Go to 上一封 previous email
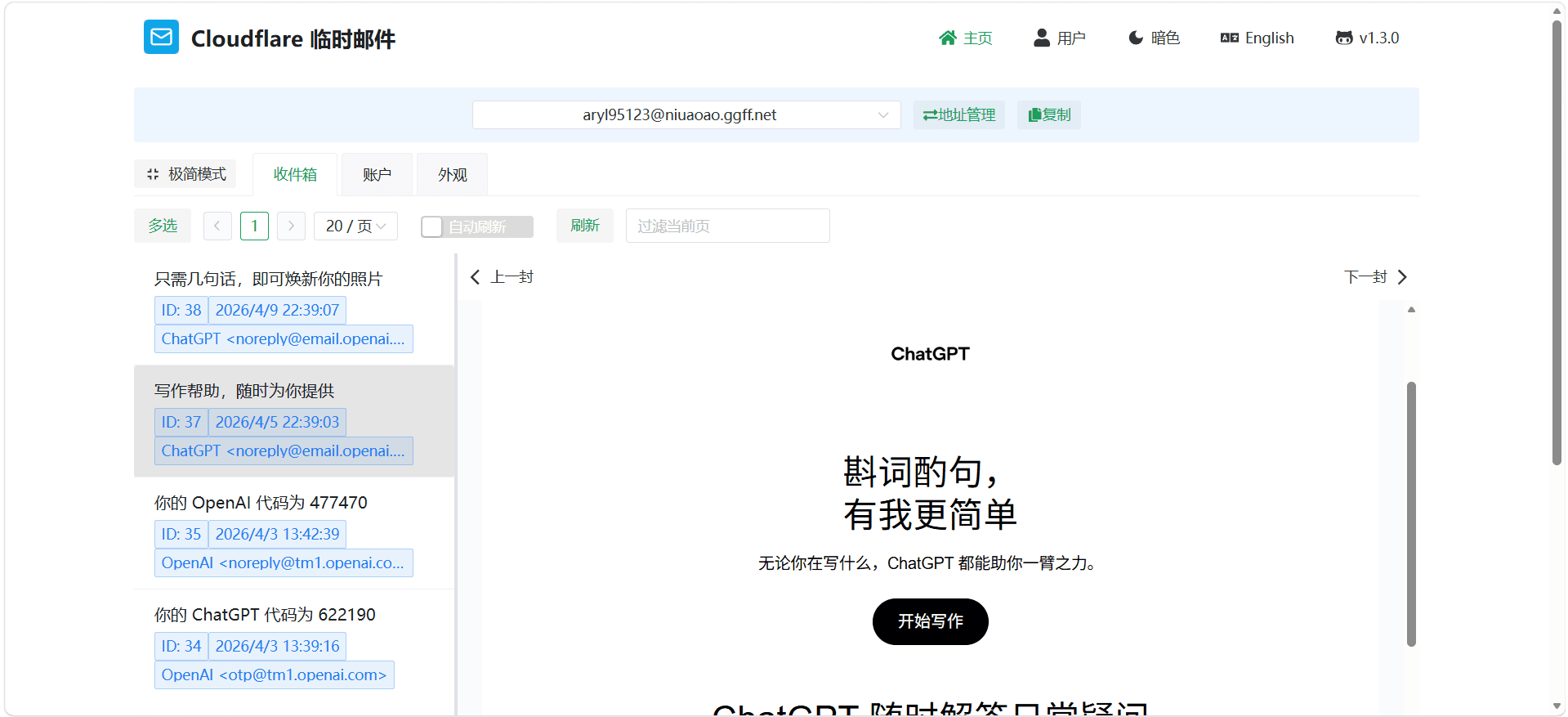Screen dimensions: 1568x717 pos(502,277)
